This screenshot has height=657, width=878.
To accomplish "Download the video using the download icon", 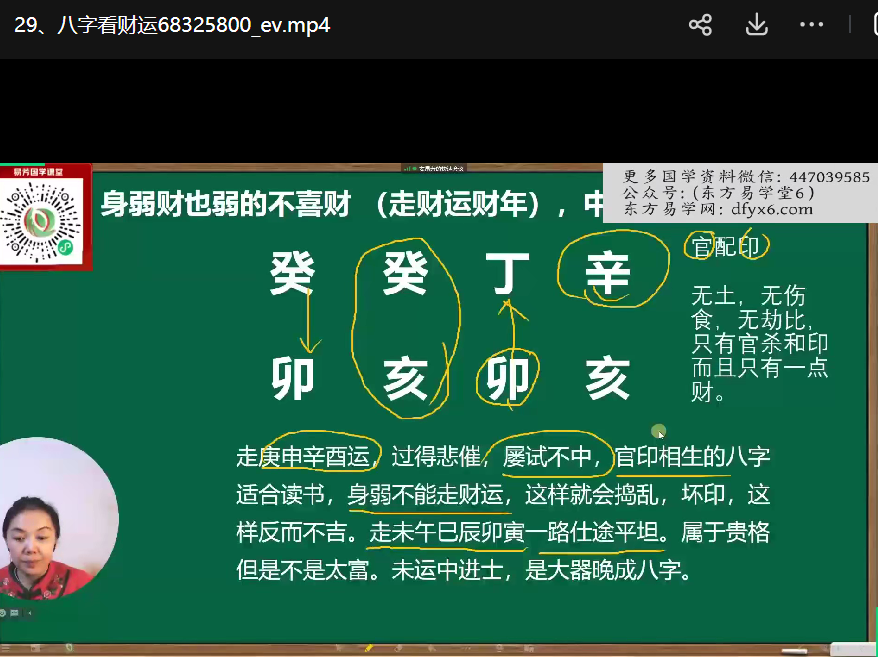I will click(756, 25).
